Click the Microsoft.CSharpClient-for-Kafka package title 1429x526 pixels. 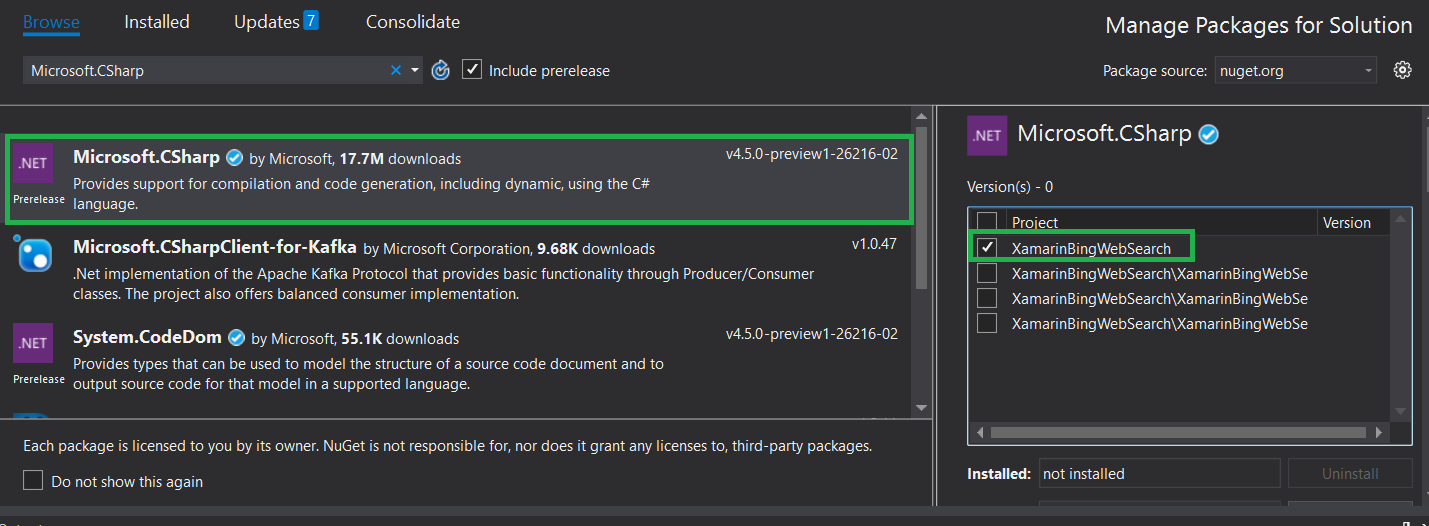pos(215,247)
